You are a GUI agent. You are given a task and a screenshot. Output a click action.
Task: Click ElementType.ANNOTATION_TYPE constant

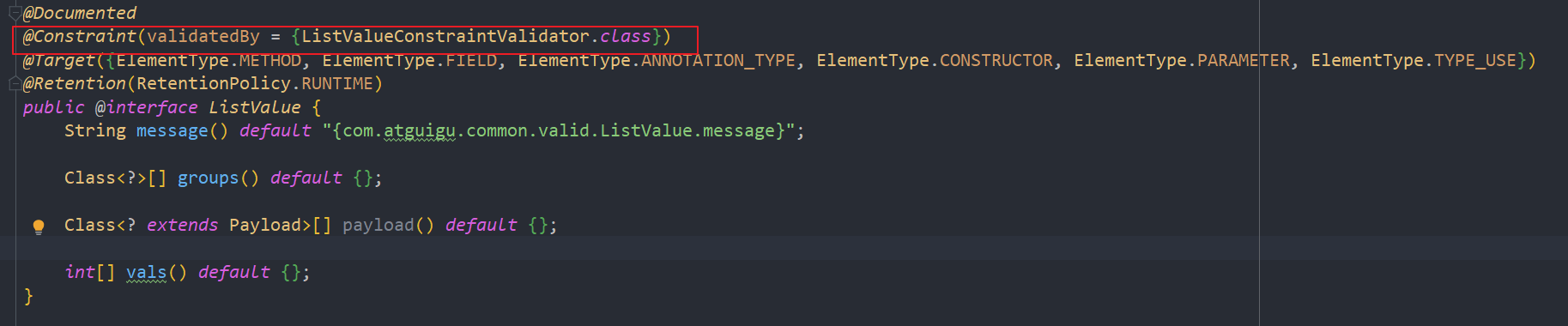tap(657, 60)
